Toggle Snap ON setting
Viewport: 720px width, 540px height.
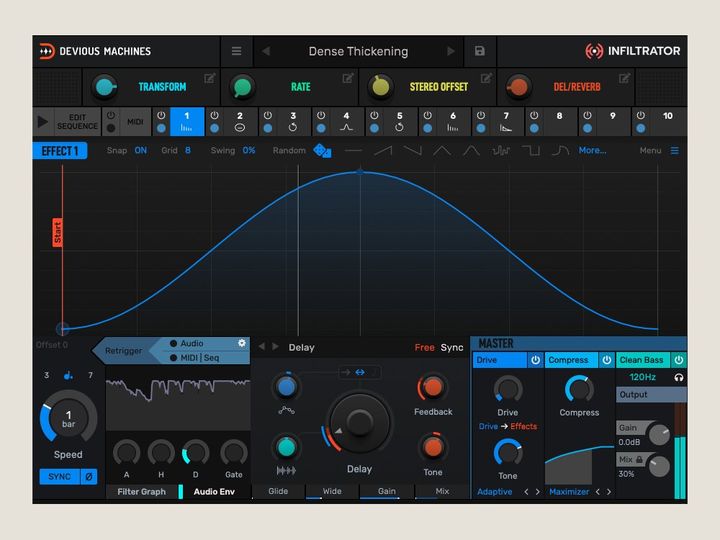141,150
